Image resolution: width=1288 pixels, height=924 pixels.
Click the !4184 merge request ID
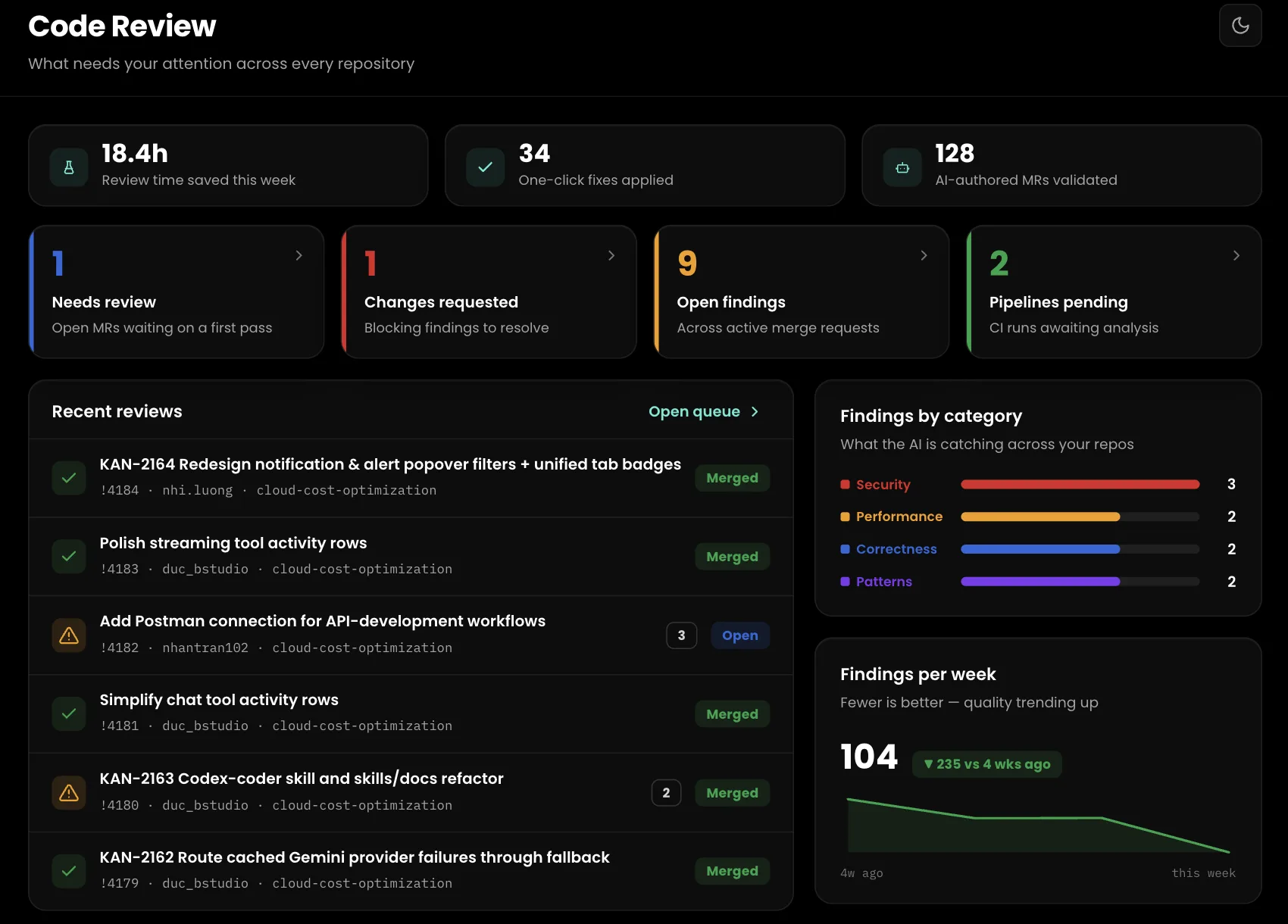tap(119, 490)
